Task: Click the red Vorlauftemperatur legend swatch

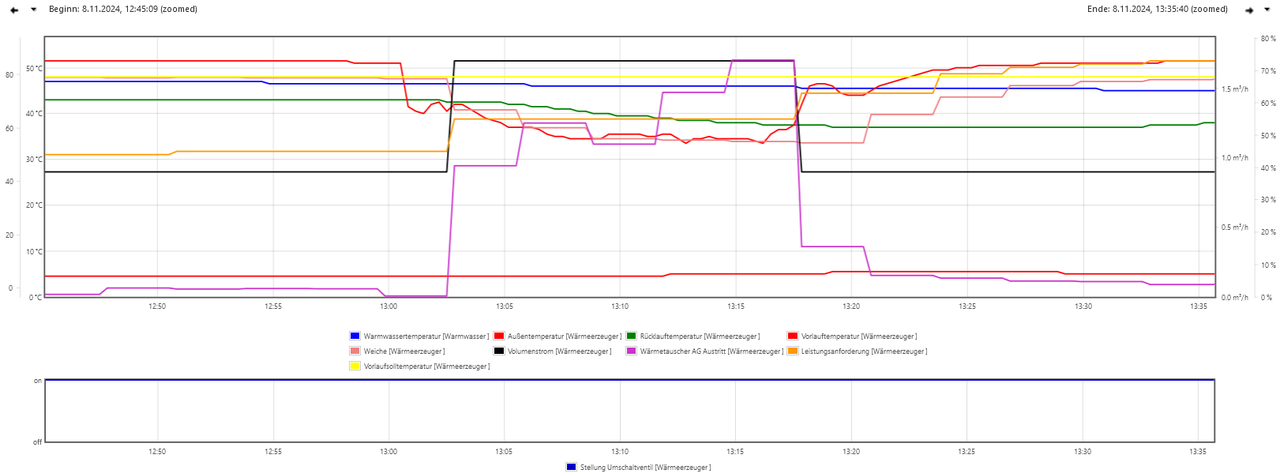Action: 793,336
